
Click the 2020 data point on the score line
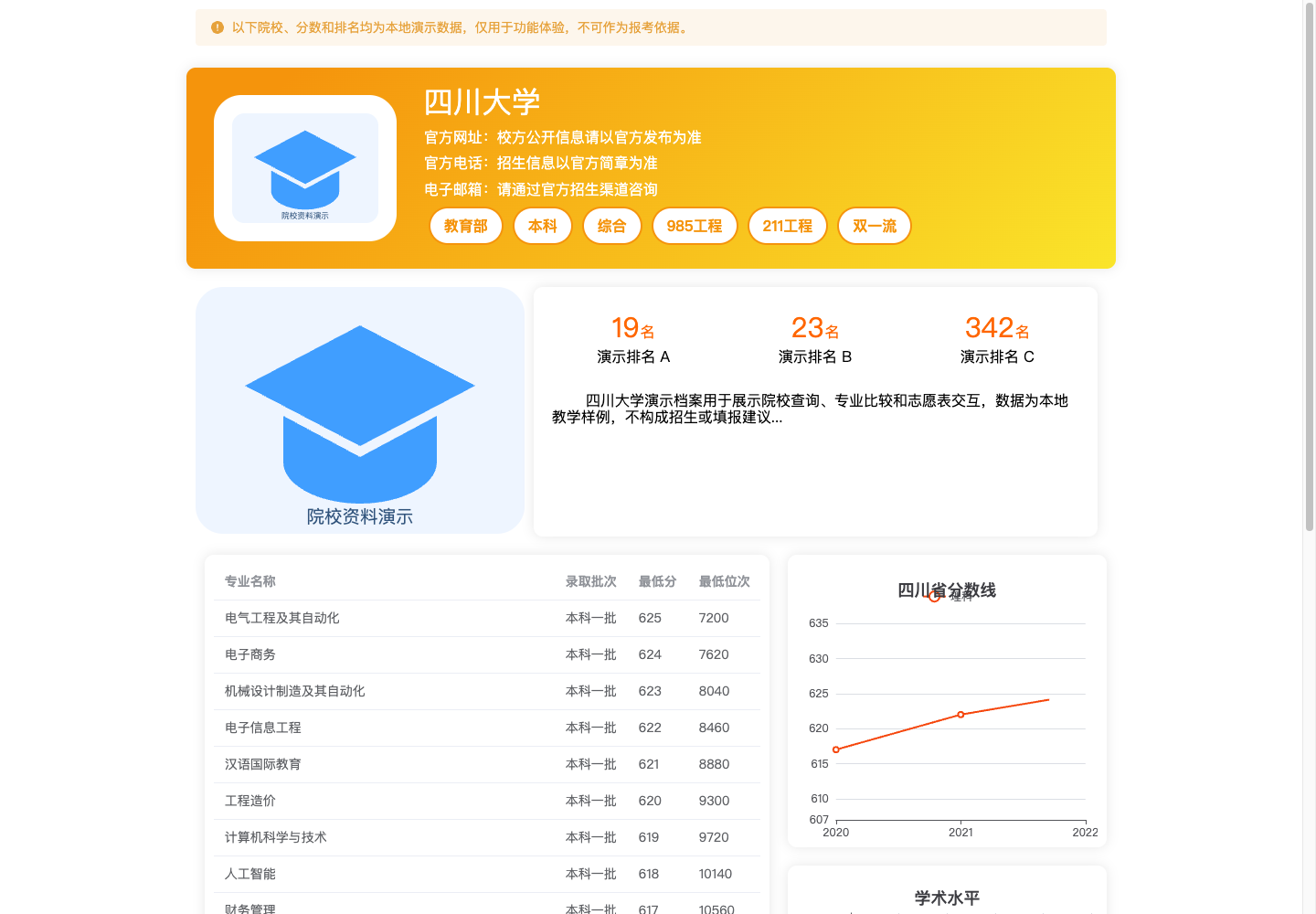[x=836, y=749]
